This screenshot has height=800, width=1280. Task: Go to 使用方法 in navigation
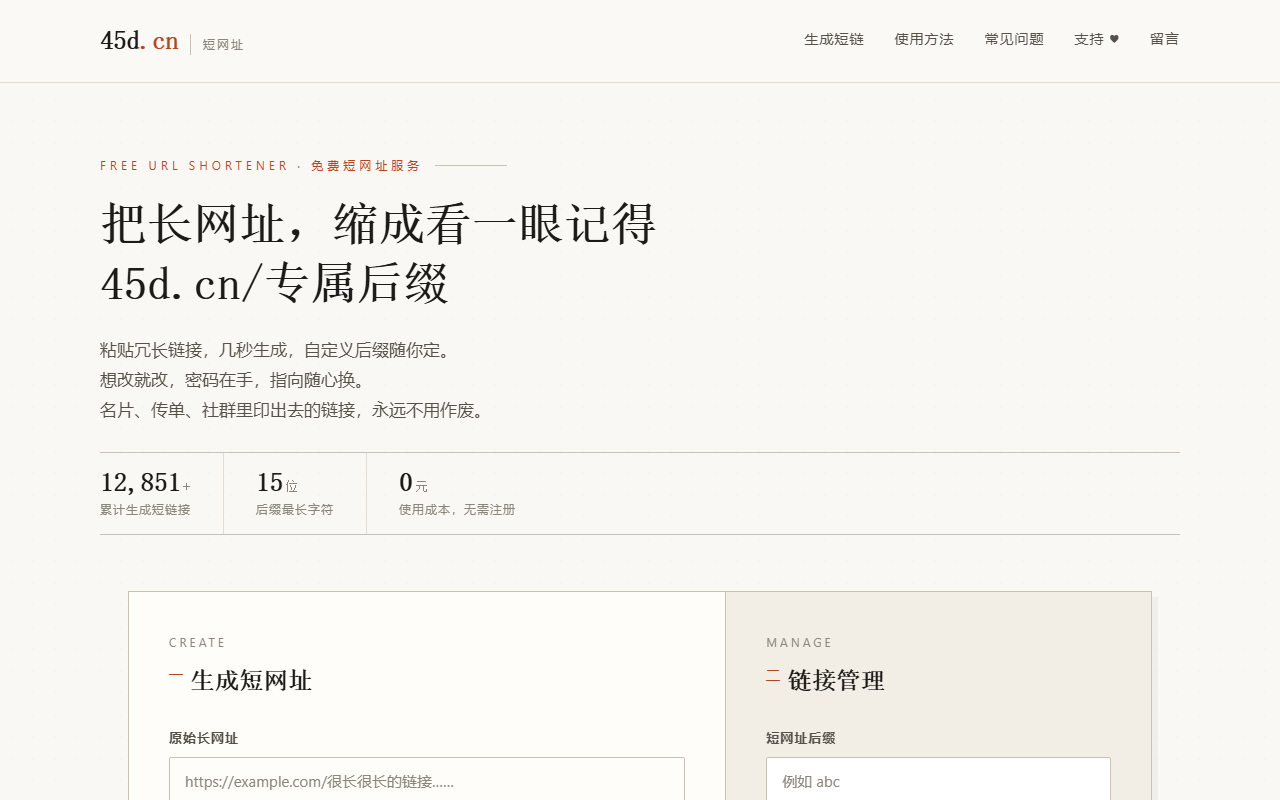click(x=924, y=39)
